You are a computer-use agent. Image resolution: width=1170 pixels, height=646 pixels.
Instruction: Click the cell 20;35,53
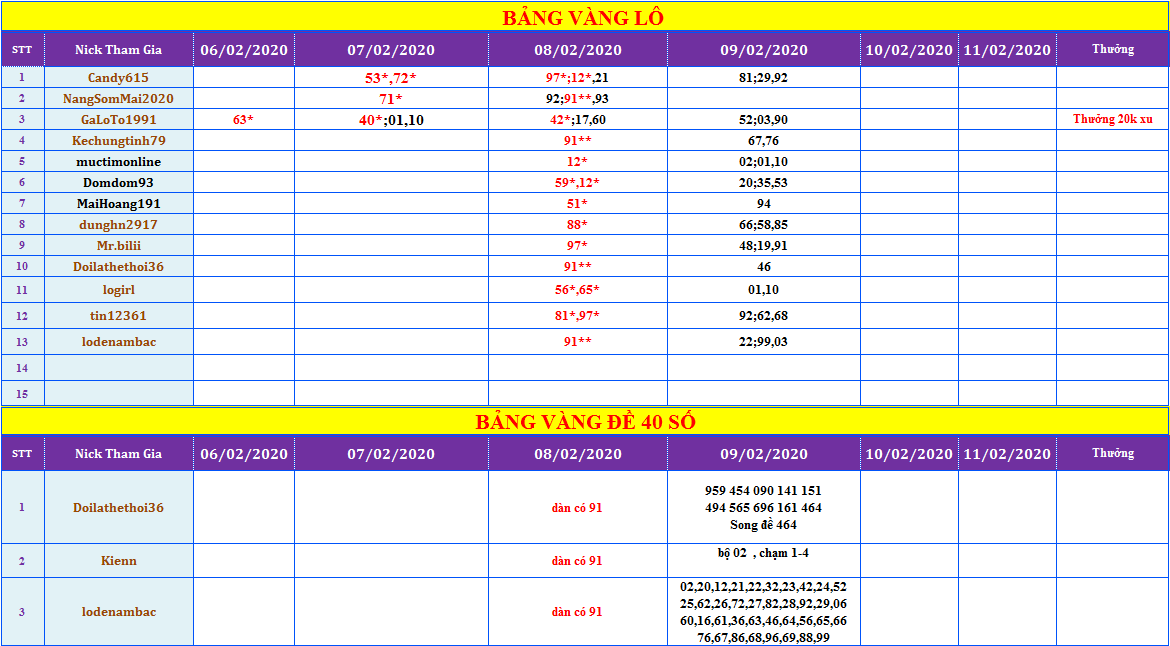(x=763, y=182)
